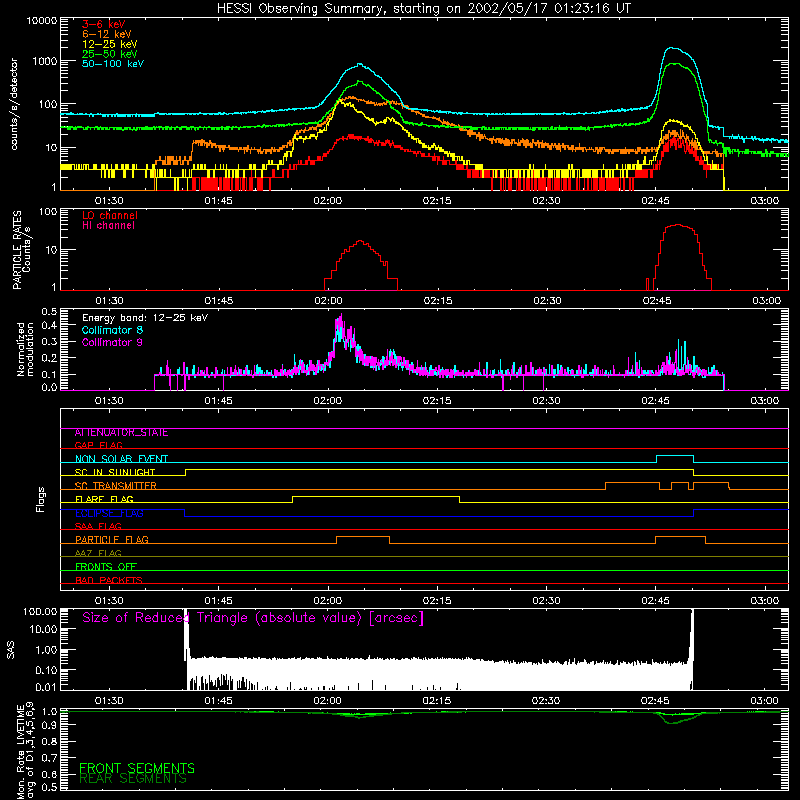Click the SC_TRANSMITTER flag label
800x800 pixels.
coord(116,486)
